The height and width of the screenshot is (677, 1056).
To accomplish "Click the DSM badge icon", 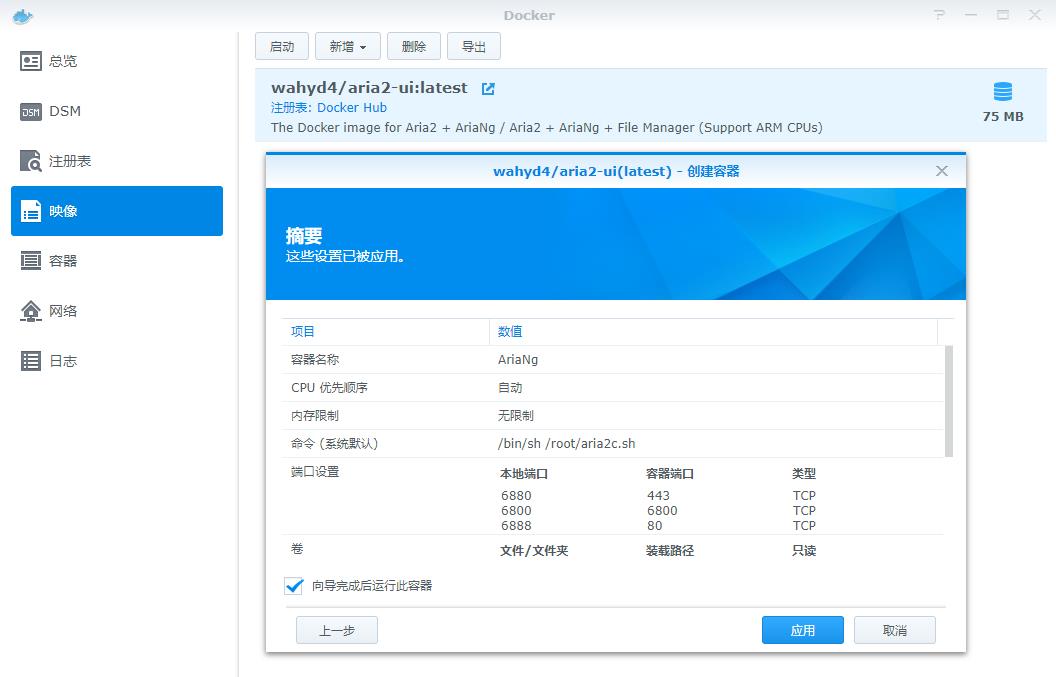I will pyautogui.click(x=30, y=112).
